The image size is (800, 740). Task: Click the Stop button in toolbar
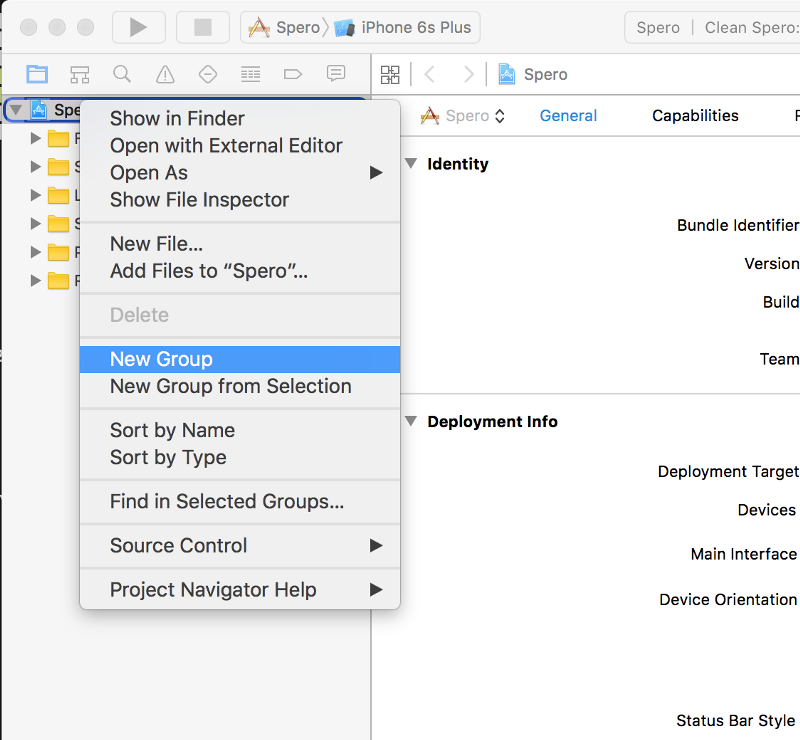[203, 27]
